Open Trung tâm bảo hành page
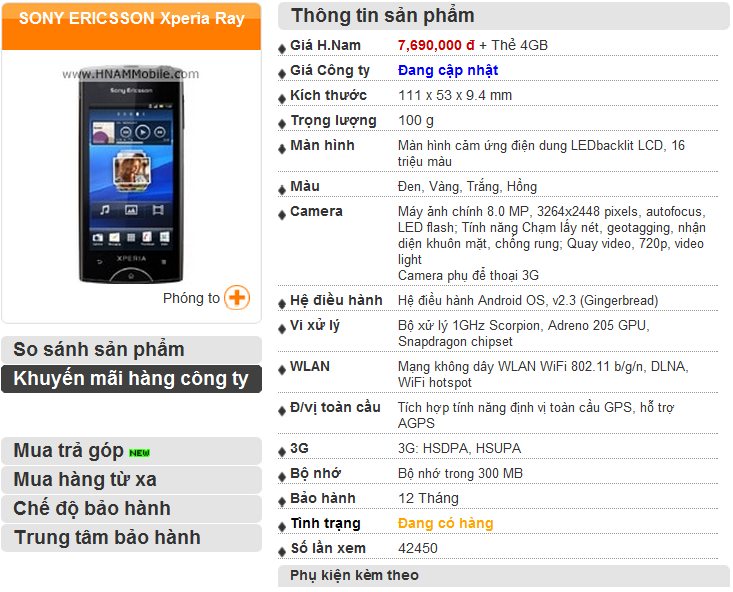The image size is (733, 592). pyautogui.click(x=131, y=538)
